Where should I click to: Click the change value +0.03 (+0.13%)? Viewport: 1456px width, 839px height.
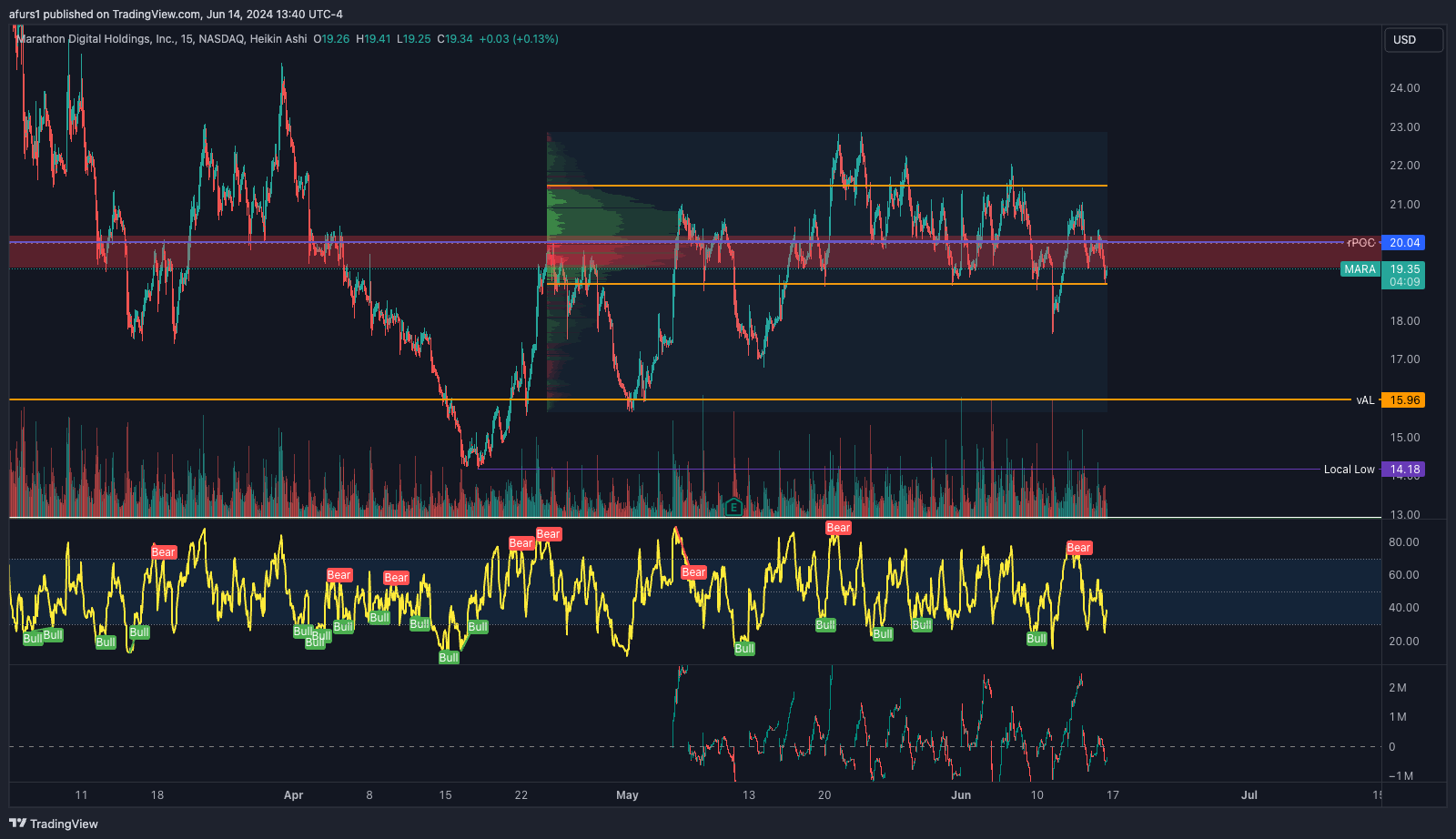tap(519, 39)
